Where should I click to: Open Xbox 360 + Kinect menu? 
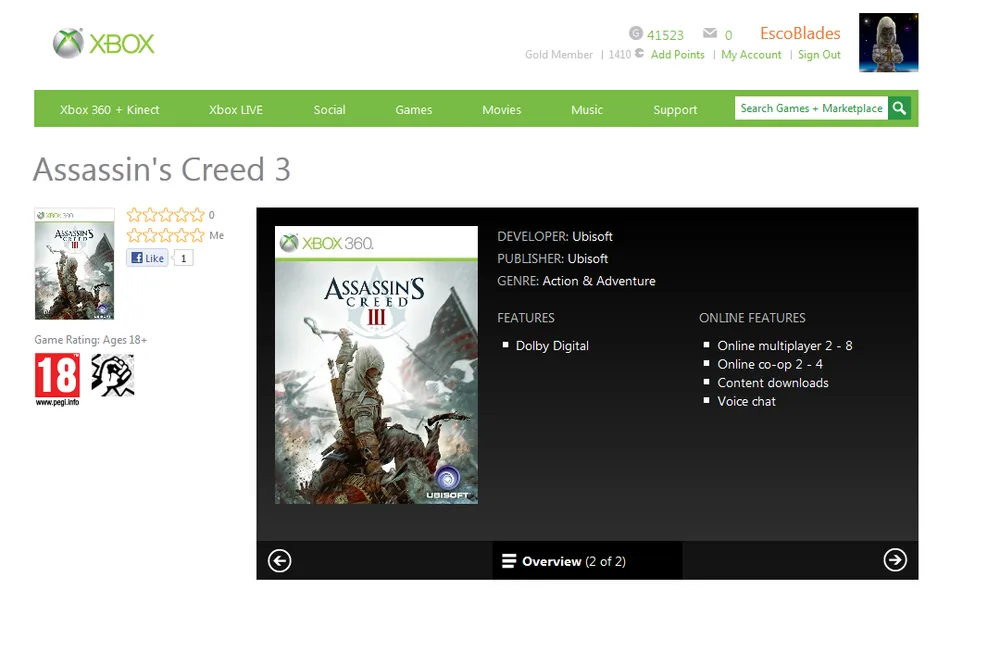110,110
